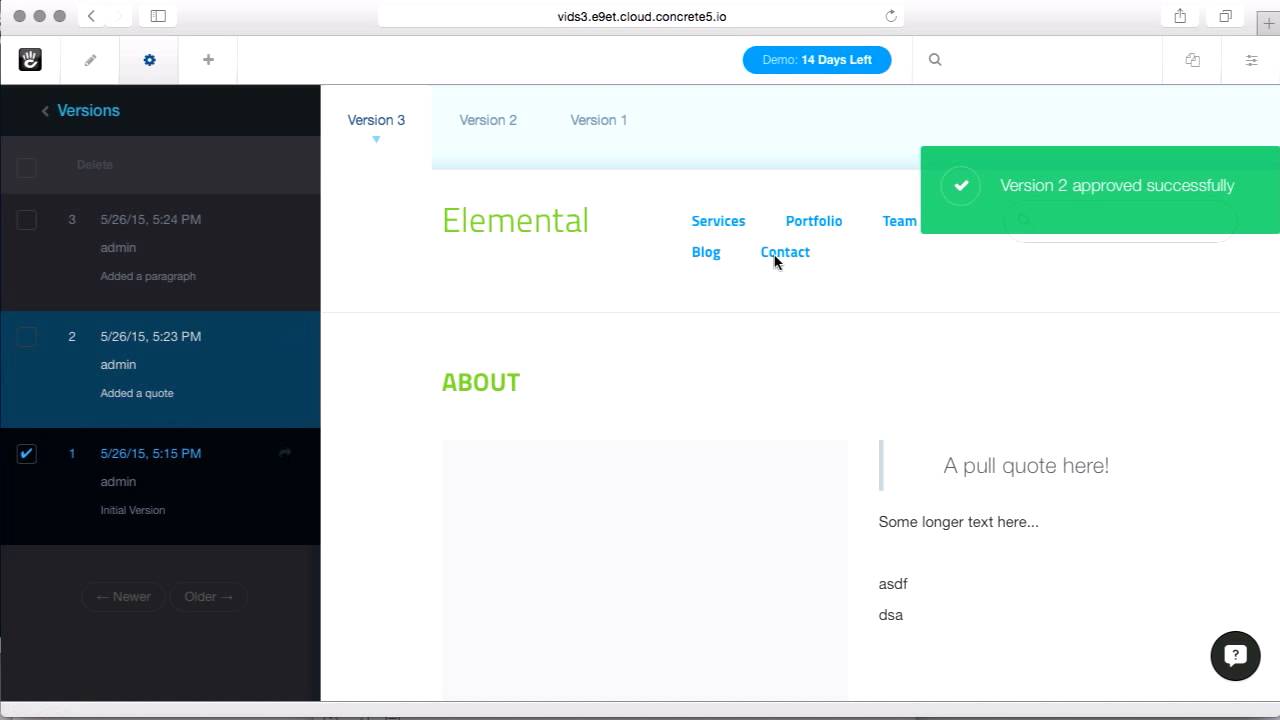Click the pencil edit page icon
The height and width of the screenshot is (720, 1280).
coord(90,60)
